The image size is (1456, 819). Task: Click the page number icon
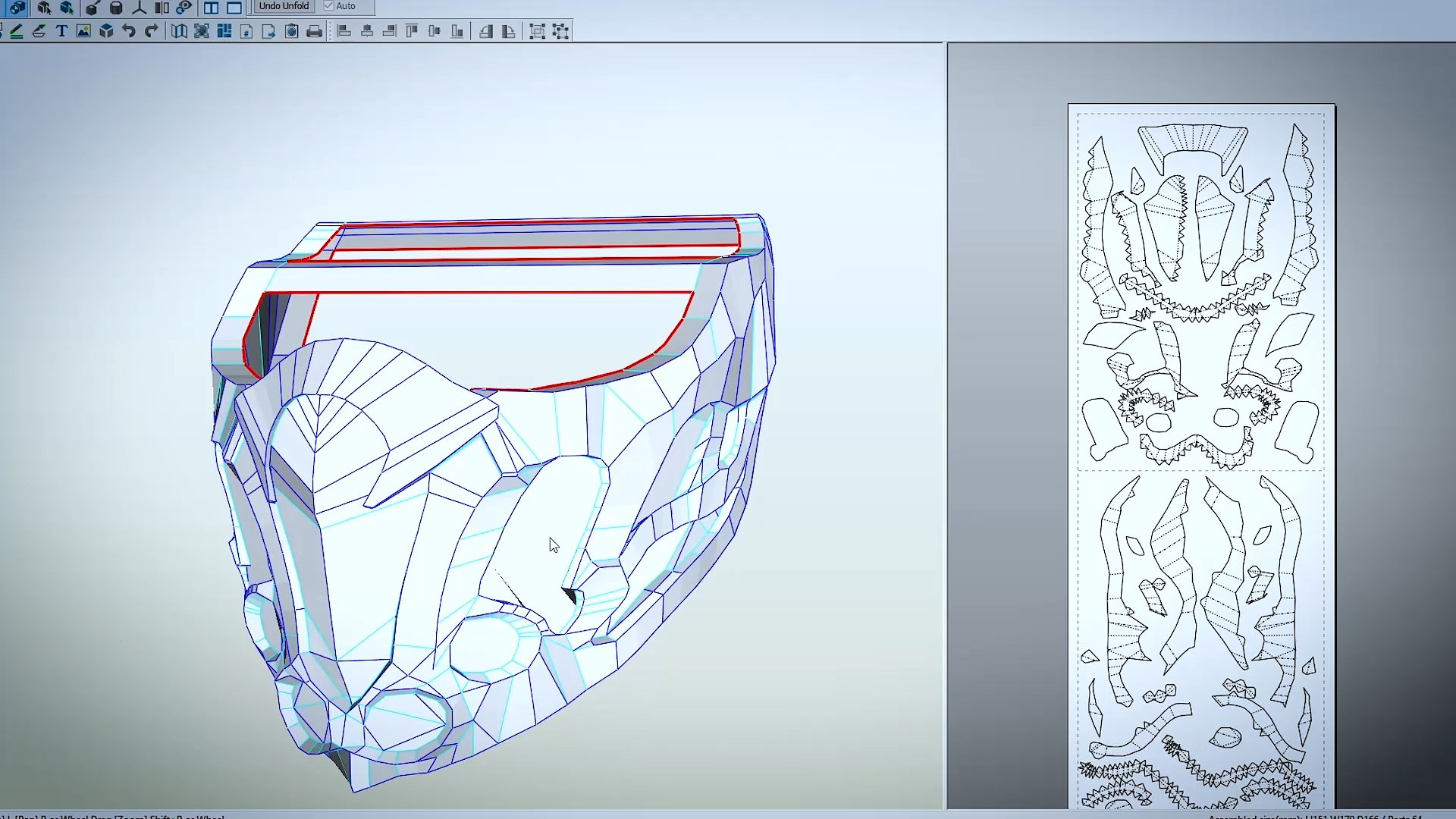click(x=246, y=31)
